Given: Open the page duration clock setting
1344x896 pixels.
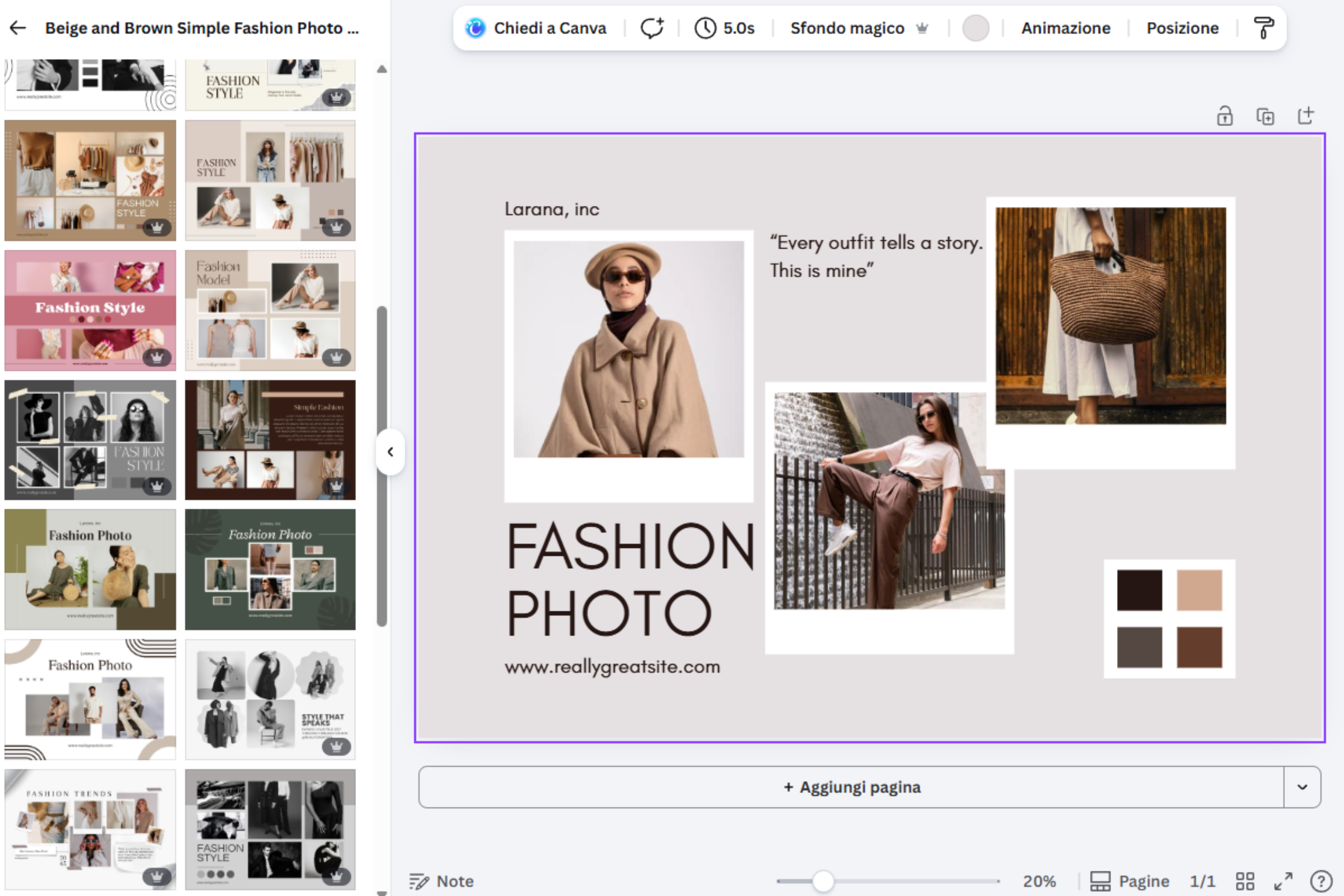Looking at the screenshot, I should tap(705, 27).
